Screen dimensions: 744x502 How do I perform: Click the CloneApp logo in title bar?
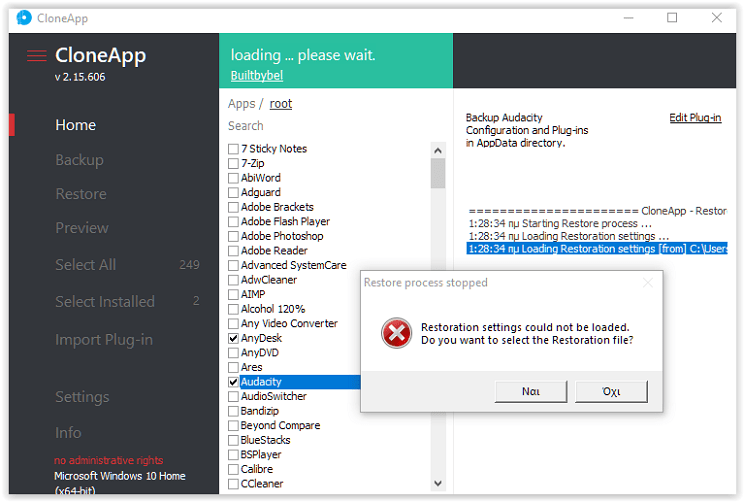24,18
